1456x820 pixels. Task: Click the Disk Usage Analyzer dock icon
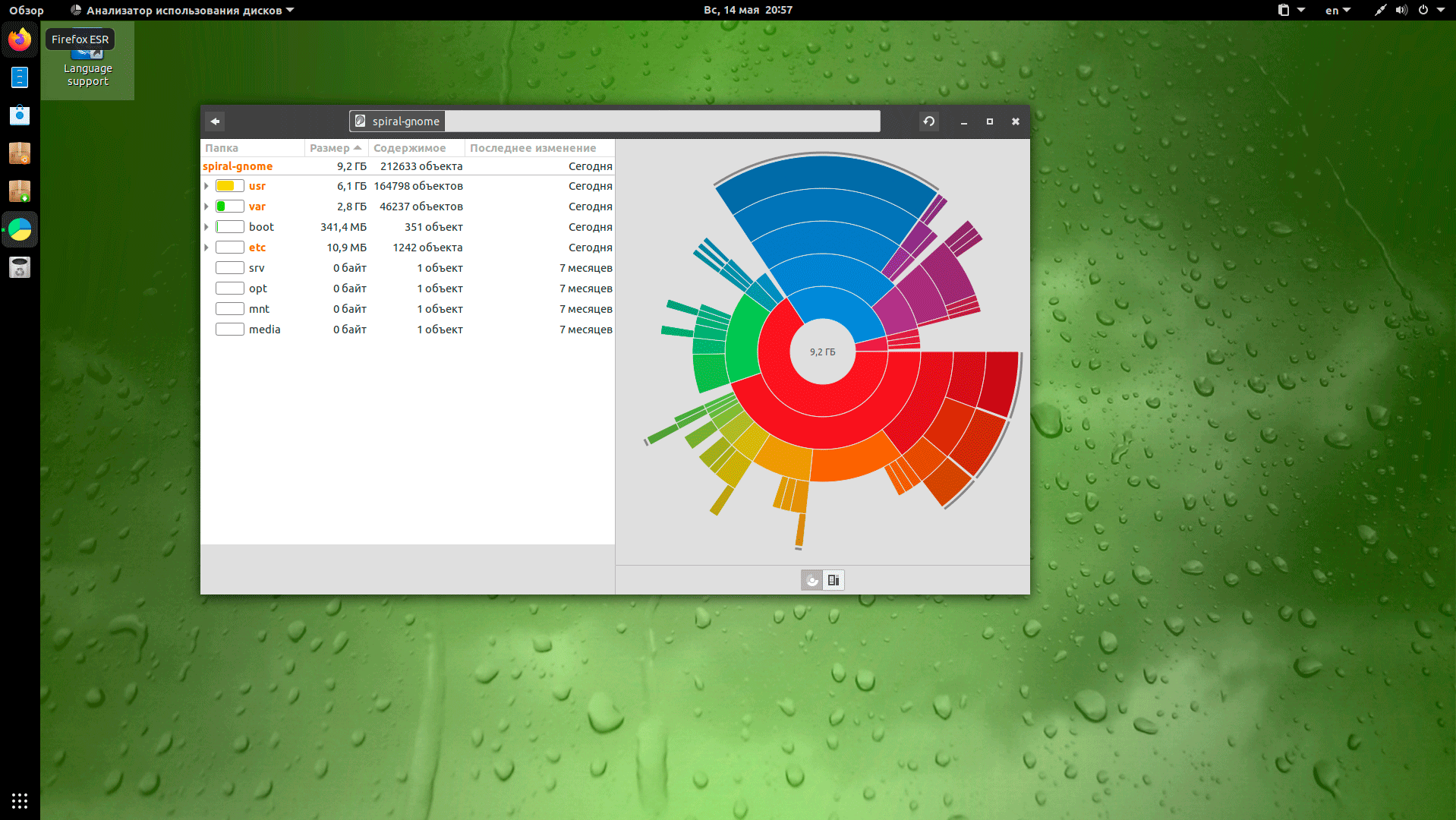(x=20, y=229)
